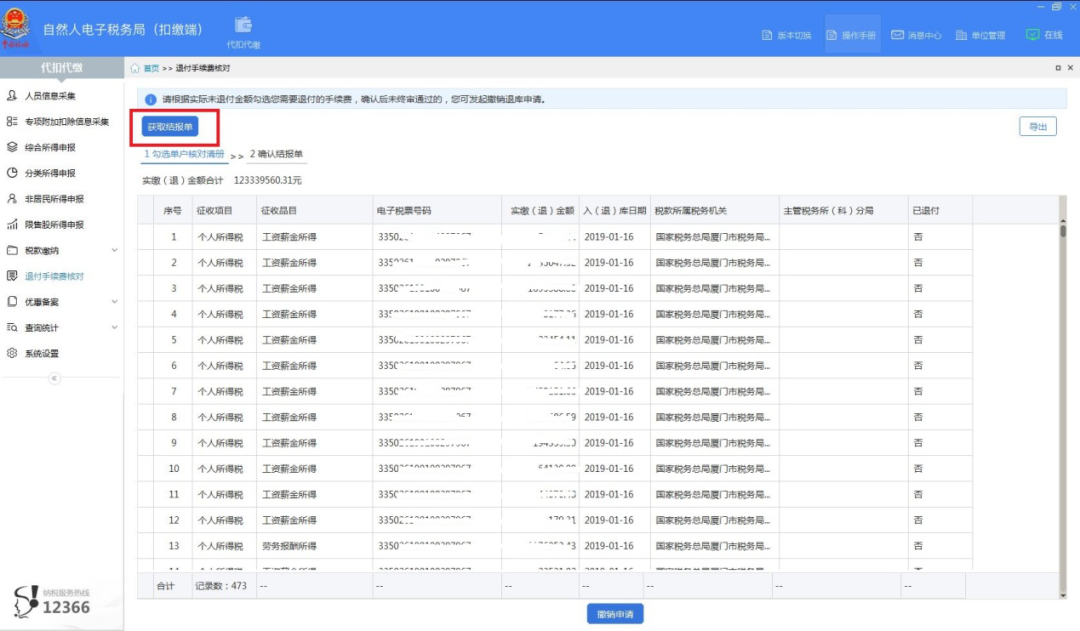Click the 自然人电子税务局(扣缴端) title
1080x631 pixels.
pyautogui.click(x=123, y=29)
